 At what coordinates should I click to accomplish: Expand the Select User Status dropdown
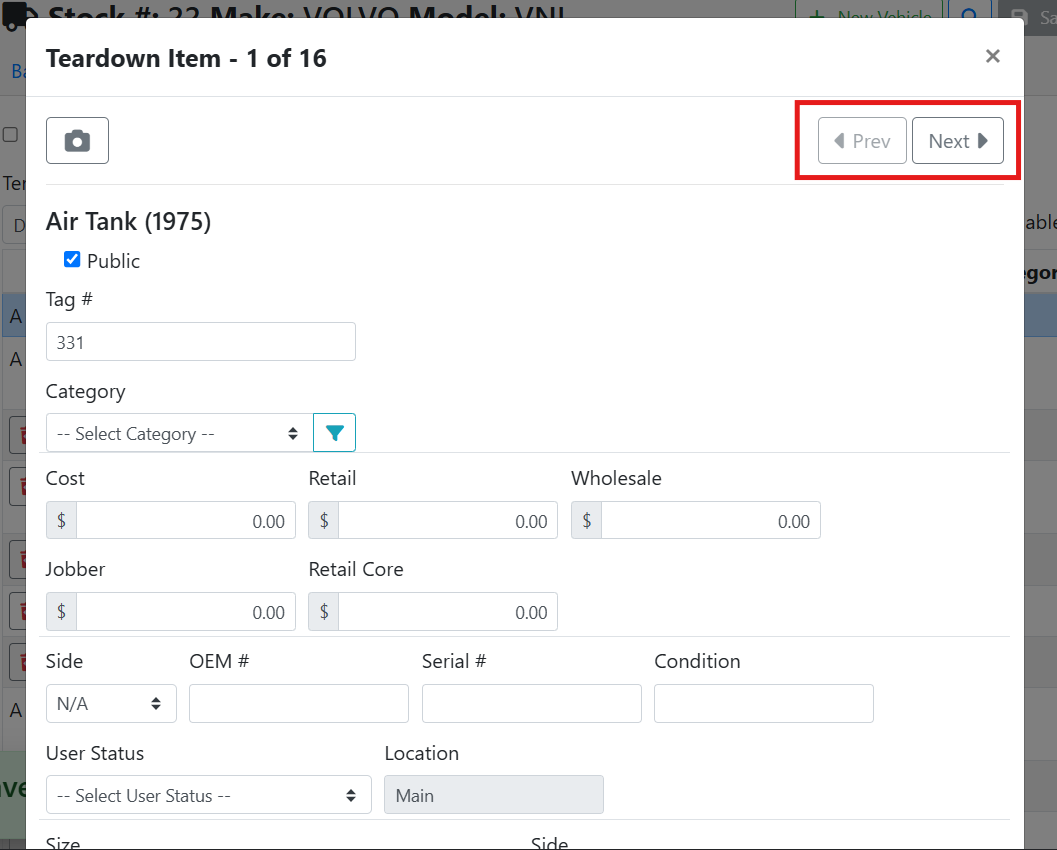[x=208, y=795]
